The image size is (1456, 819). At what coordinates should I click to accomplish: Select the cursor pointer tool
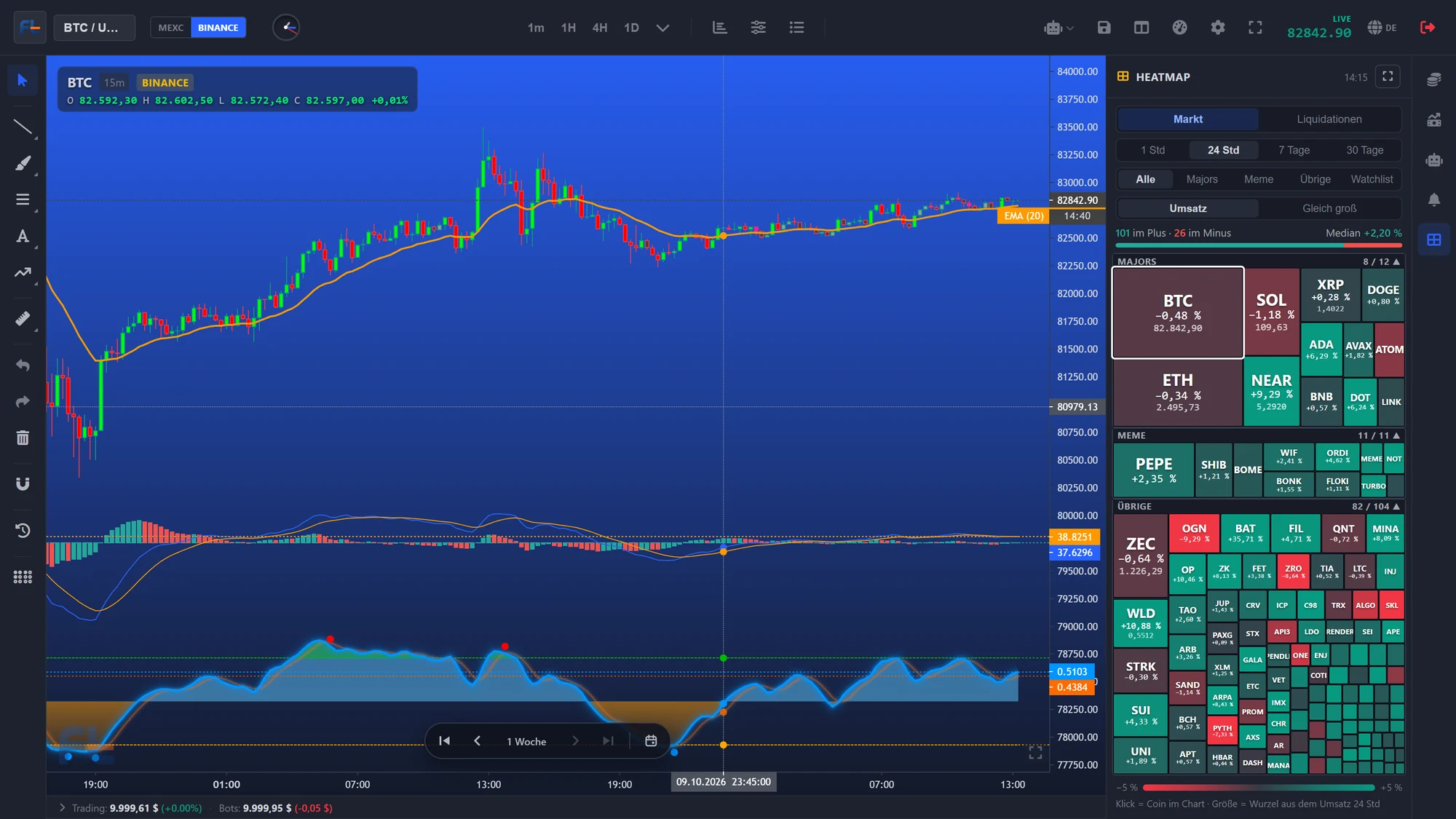point(23,80)
